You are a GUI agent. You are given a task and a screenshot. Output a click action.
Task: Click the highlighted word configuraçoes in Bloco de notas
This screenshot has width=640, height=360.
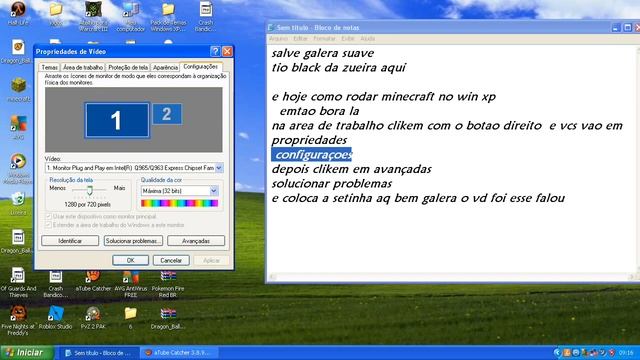coord(312,155)
